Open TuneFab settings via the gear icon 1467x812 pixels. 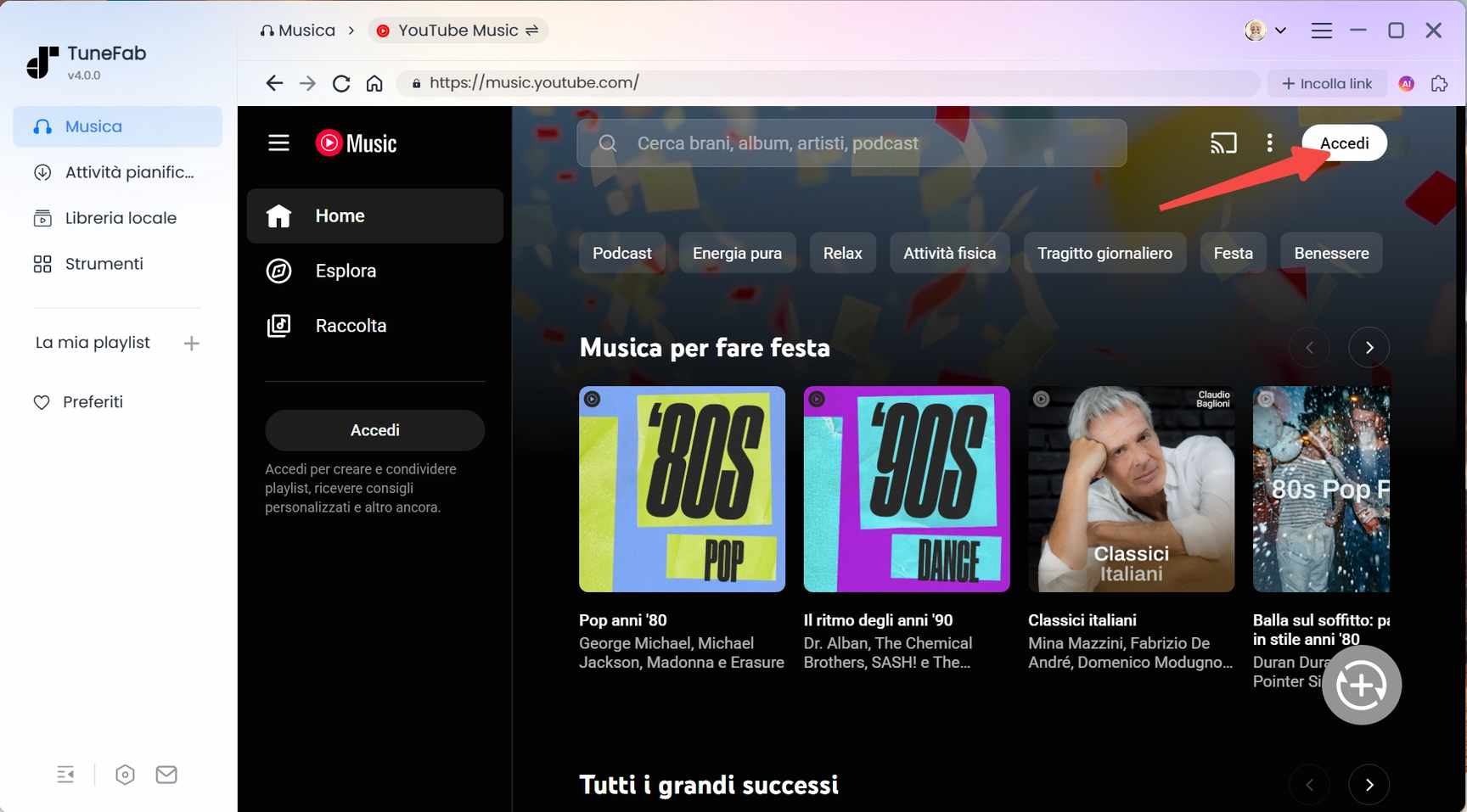click(125, 774)
